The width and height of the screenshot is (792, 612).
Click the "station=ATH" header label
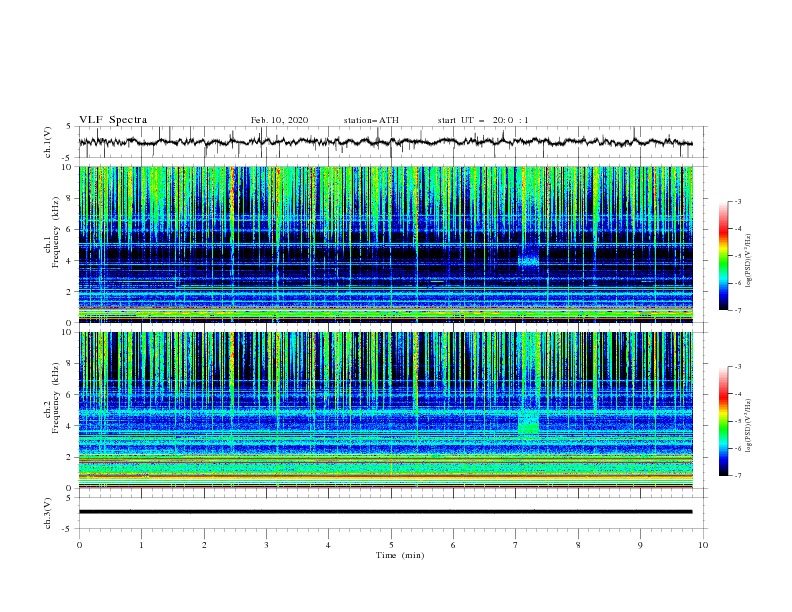click(x=371, y=120)
